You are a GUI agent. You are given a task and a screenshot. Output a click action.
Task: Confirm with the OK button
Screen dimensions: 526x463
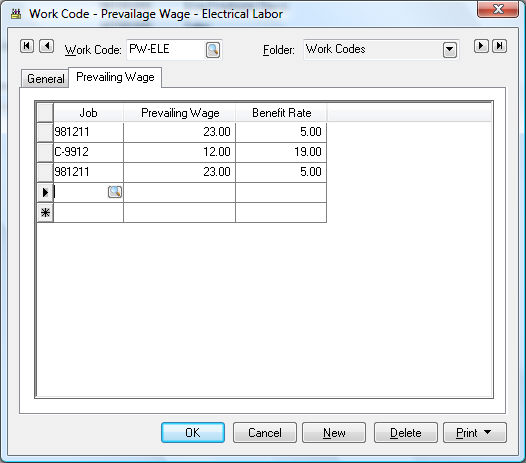193,432
